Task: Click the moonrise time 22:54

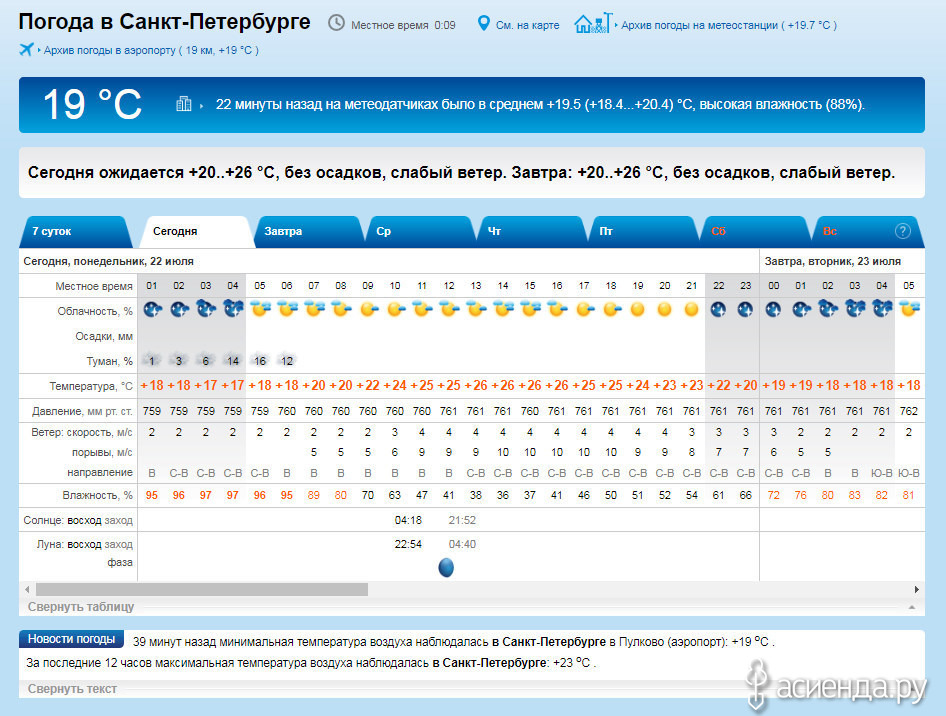Action: coord(408,544)
